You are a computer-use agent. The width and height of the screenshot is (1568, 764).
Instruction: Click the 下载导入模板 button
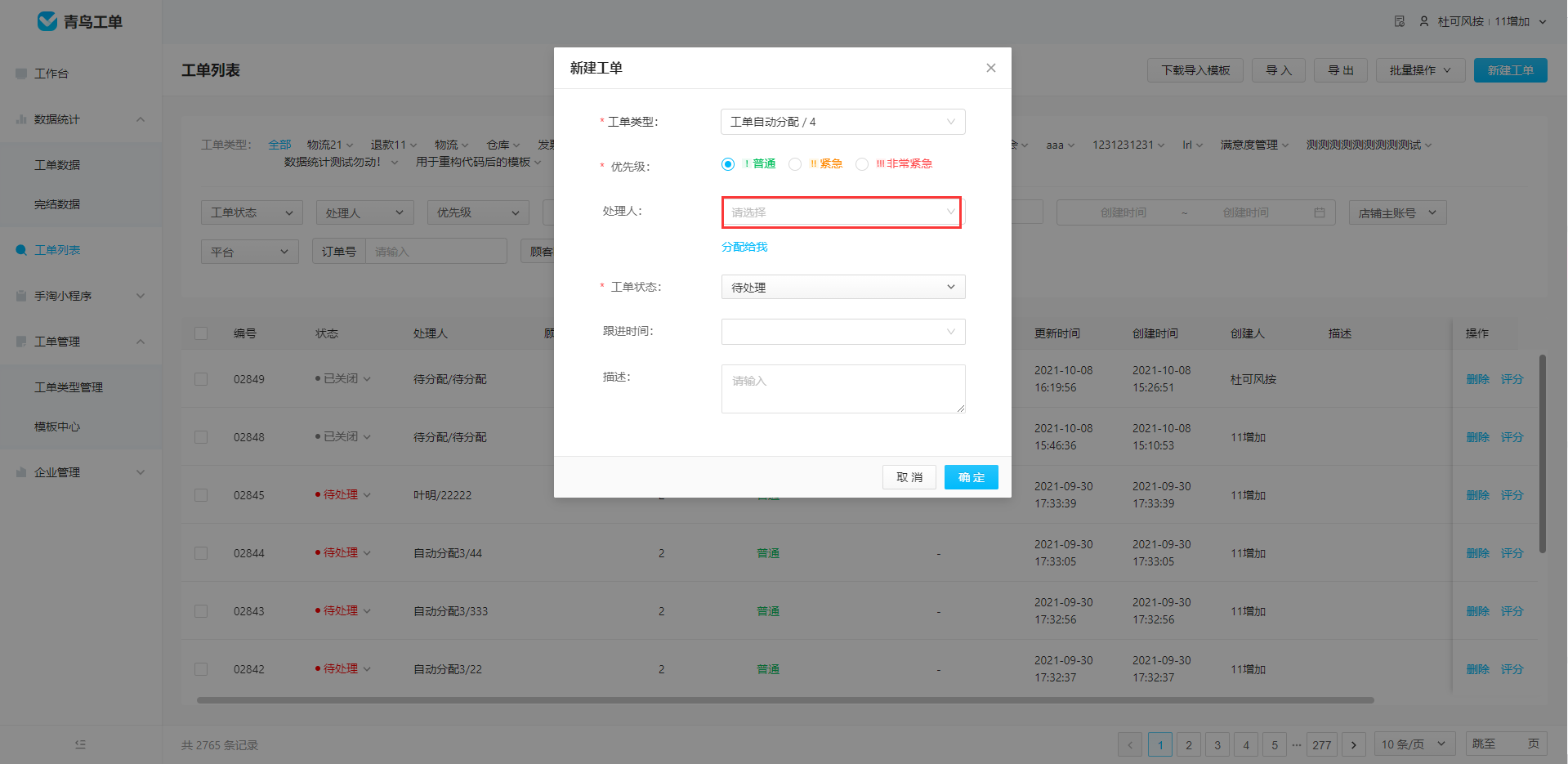(1195, 70)
